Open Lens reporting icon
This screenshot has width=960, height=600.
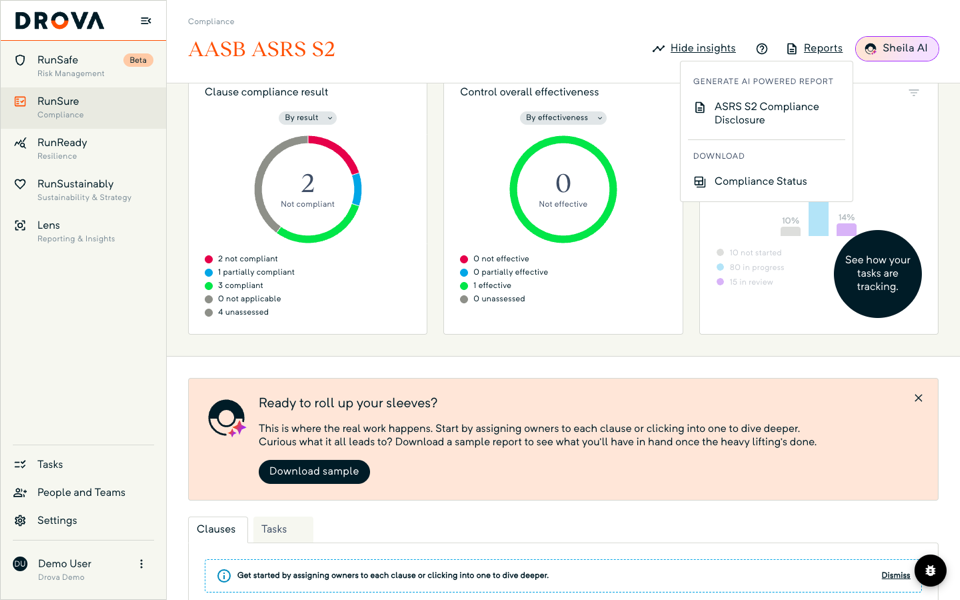20,225
